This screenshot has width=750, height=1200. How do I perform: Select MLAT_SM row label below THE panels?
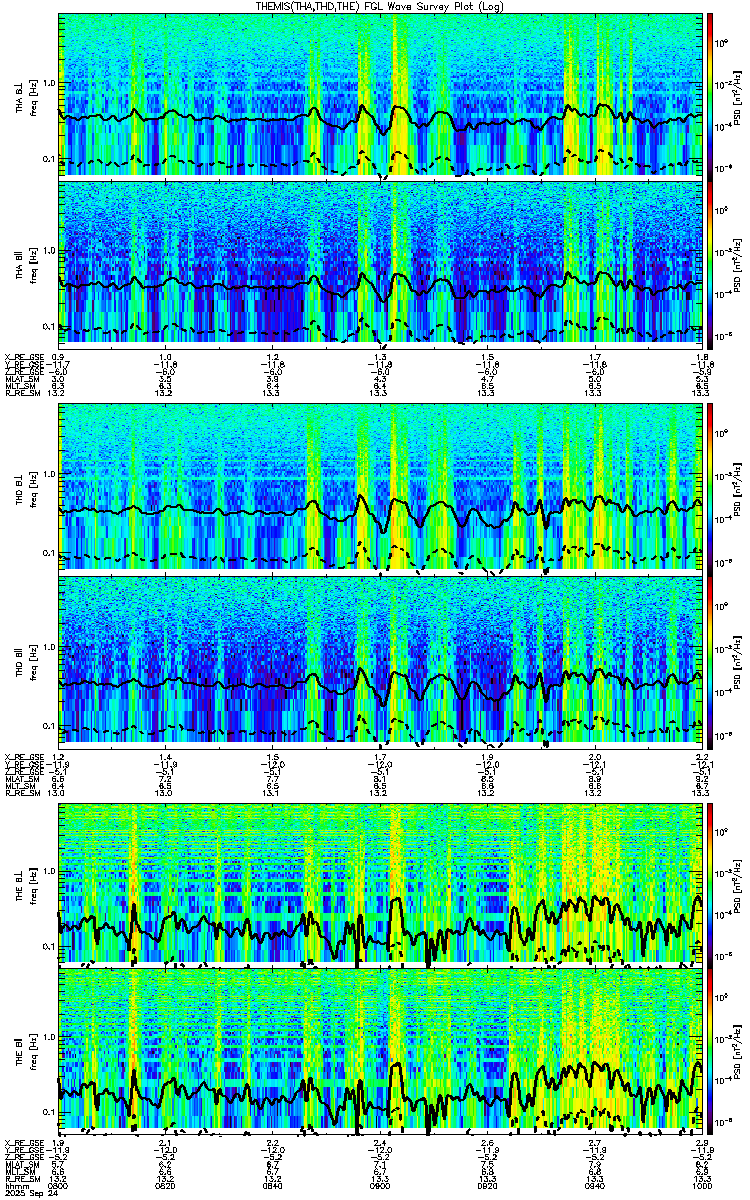coord(20,1164)
